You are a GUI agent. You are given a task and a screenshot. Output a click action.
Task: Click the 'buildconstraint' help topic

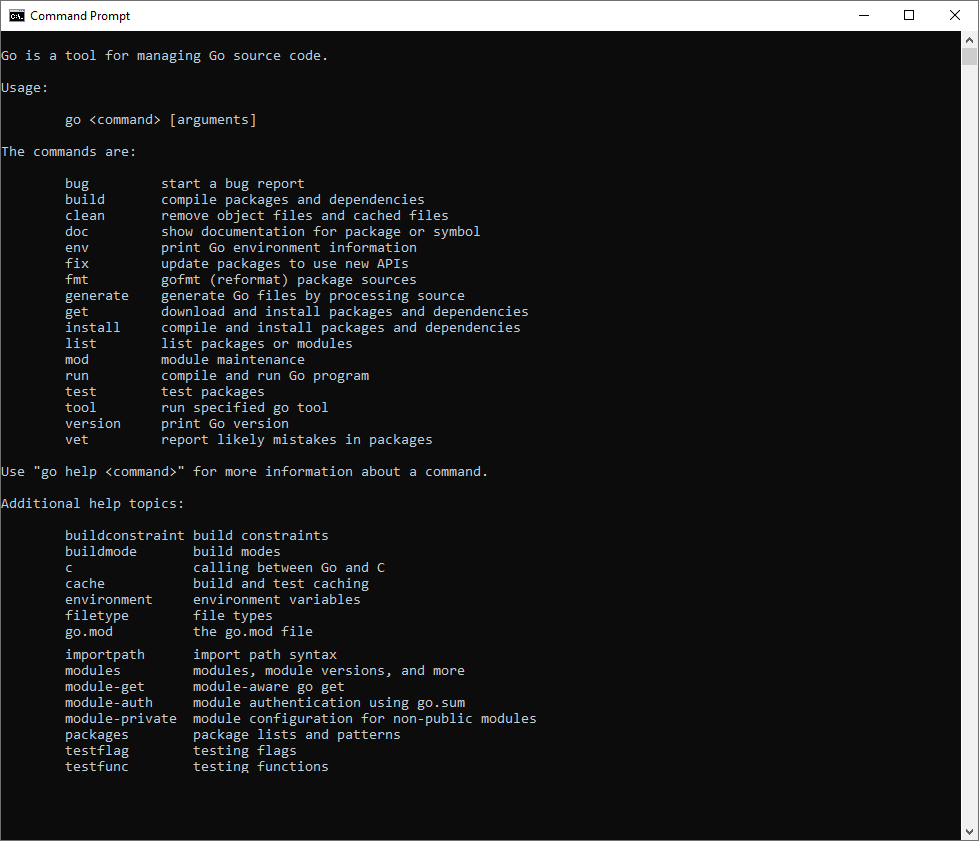tap(124, 536)
